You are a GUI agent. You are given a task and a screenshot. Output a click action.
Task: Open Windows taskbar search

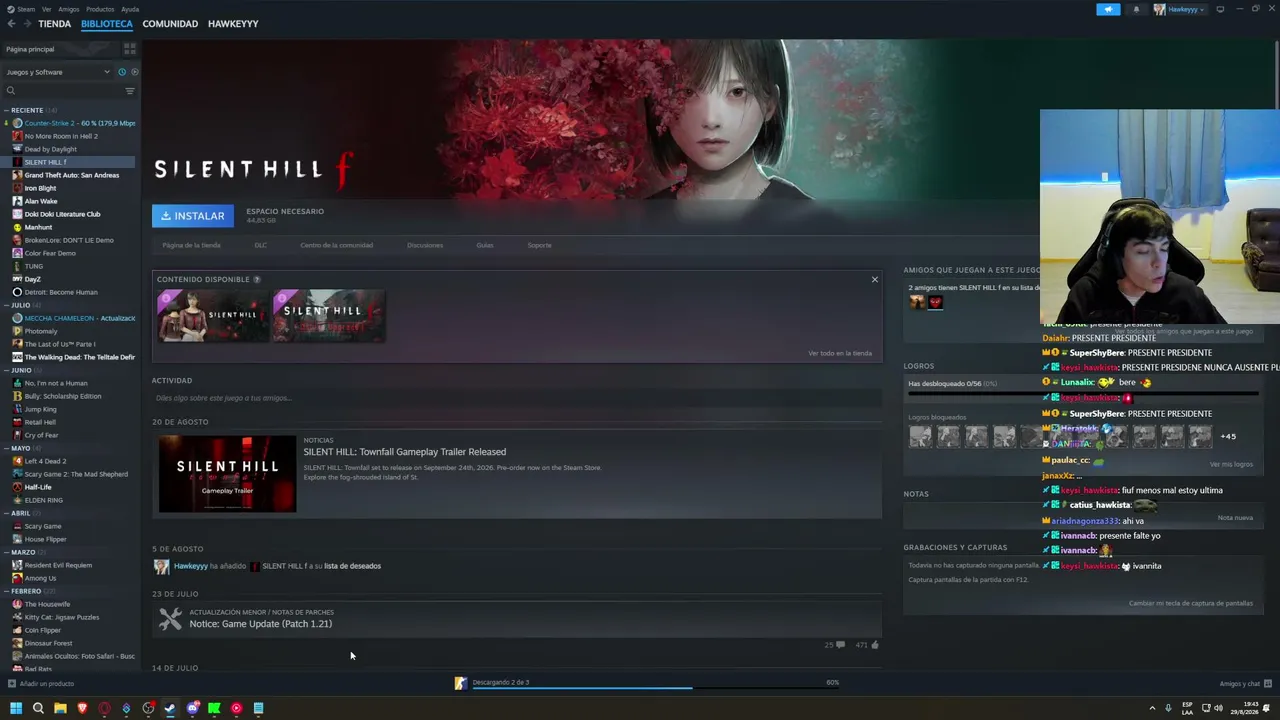pyautogui.click(x=38, y=708)
